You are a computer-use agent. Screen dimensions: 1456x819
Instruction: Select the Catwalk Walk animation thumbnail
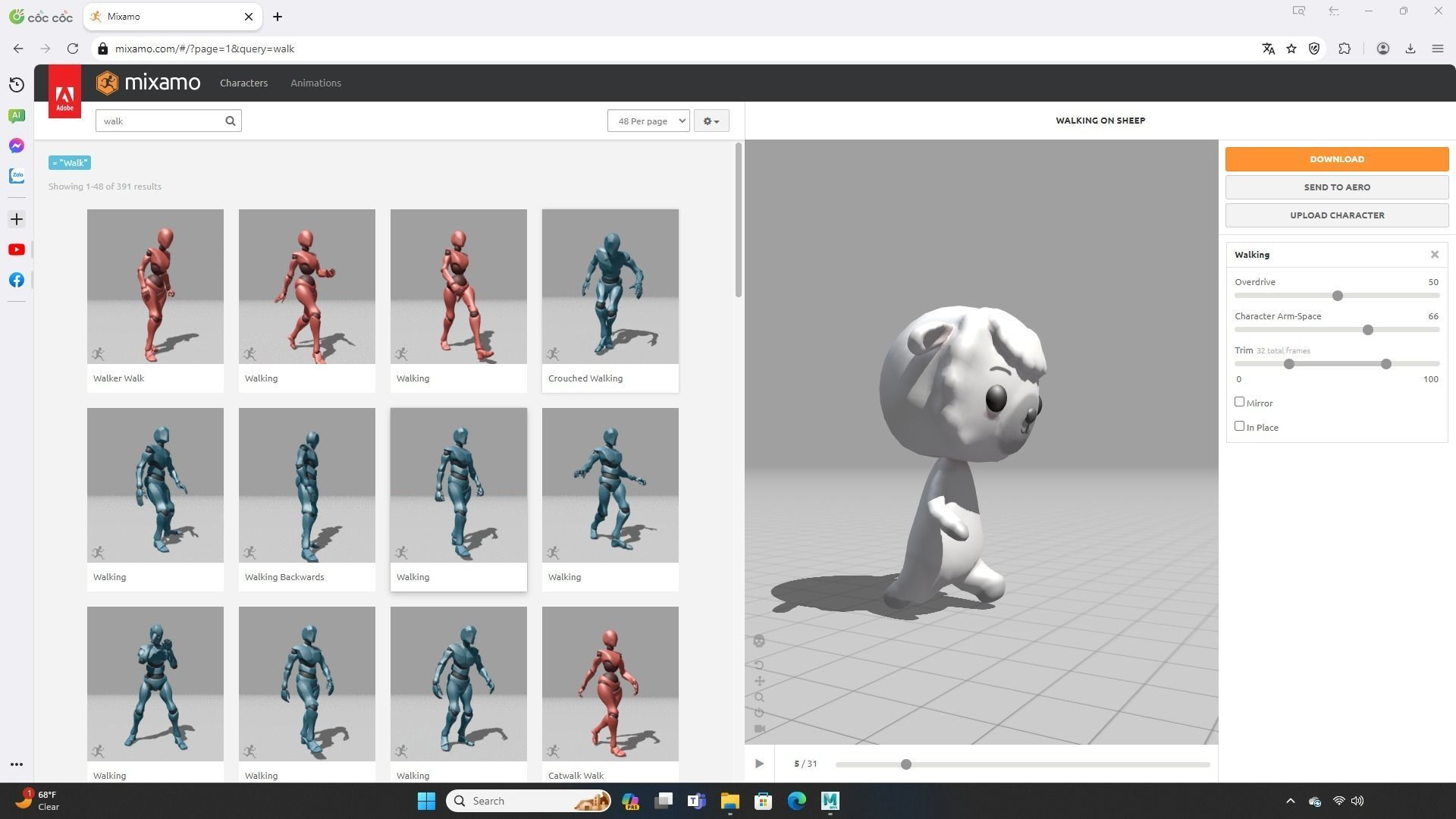click(x=610, y=684)
